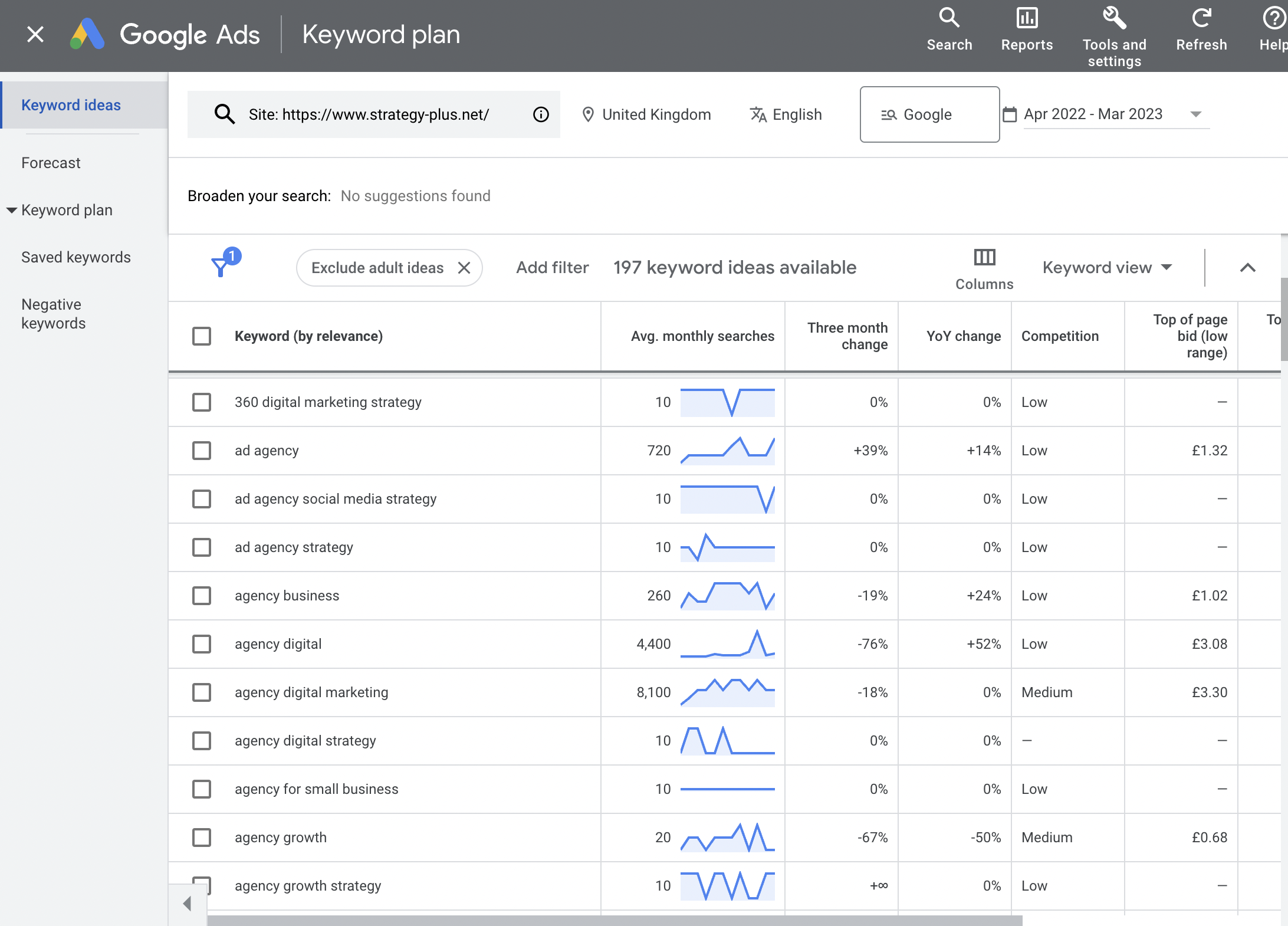
Task: Check the agency digital row checkbox
Action: (202, 644)
